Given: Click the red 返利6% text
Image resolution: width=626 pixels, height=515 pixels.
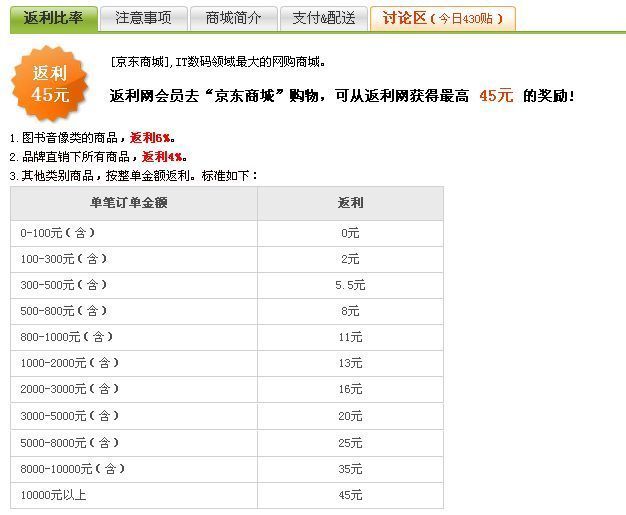Looking at the screenshot, I should tap(150, 138).
